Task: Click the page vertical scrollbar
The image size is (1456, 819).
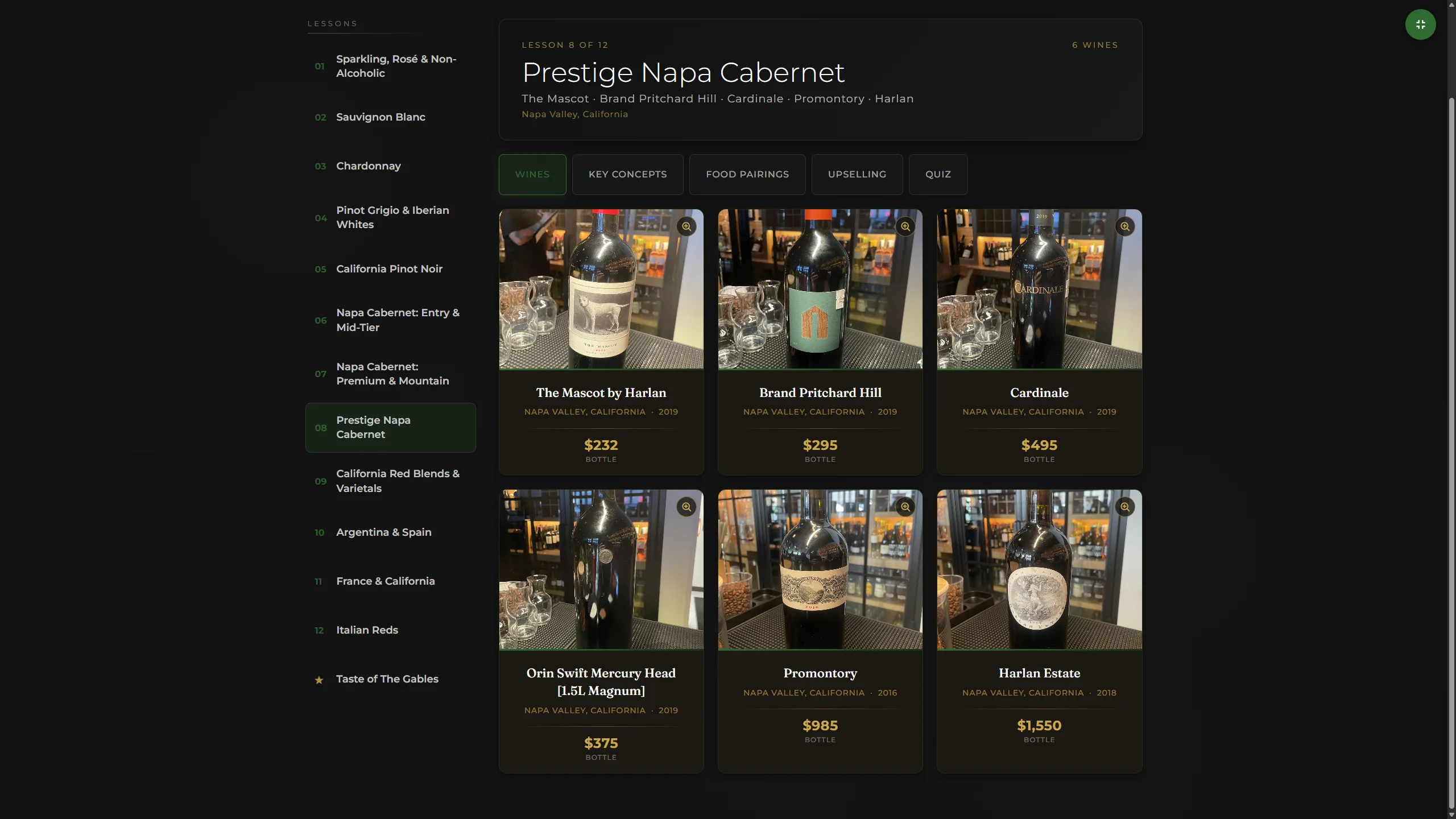Action: [1451, 452]
